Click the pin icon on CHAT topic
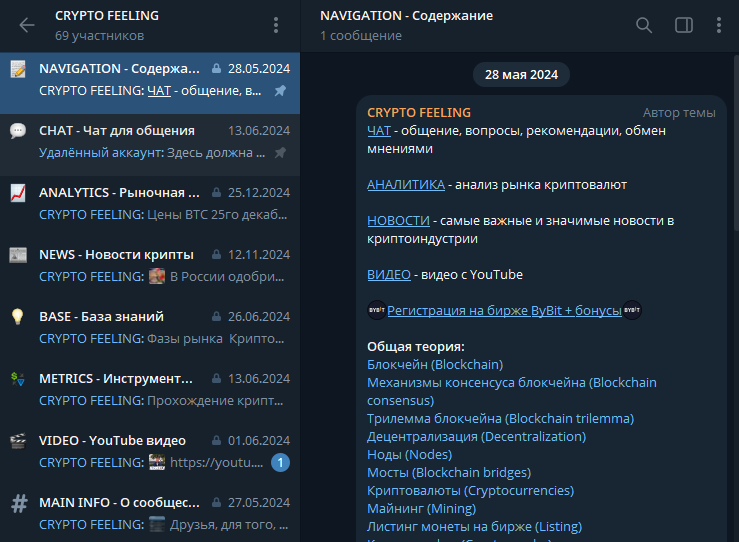 click(280, 153)
